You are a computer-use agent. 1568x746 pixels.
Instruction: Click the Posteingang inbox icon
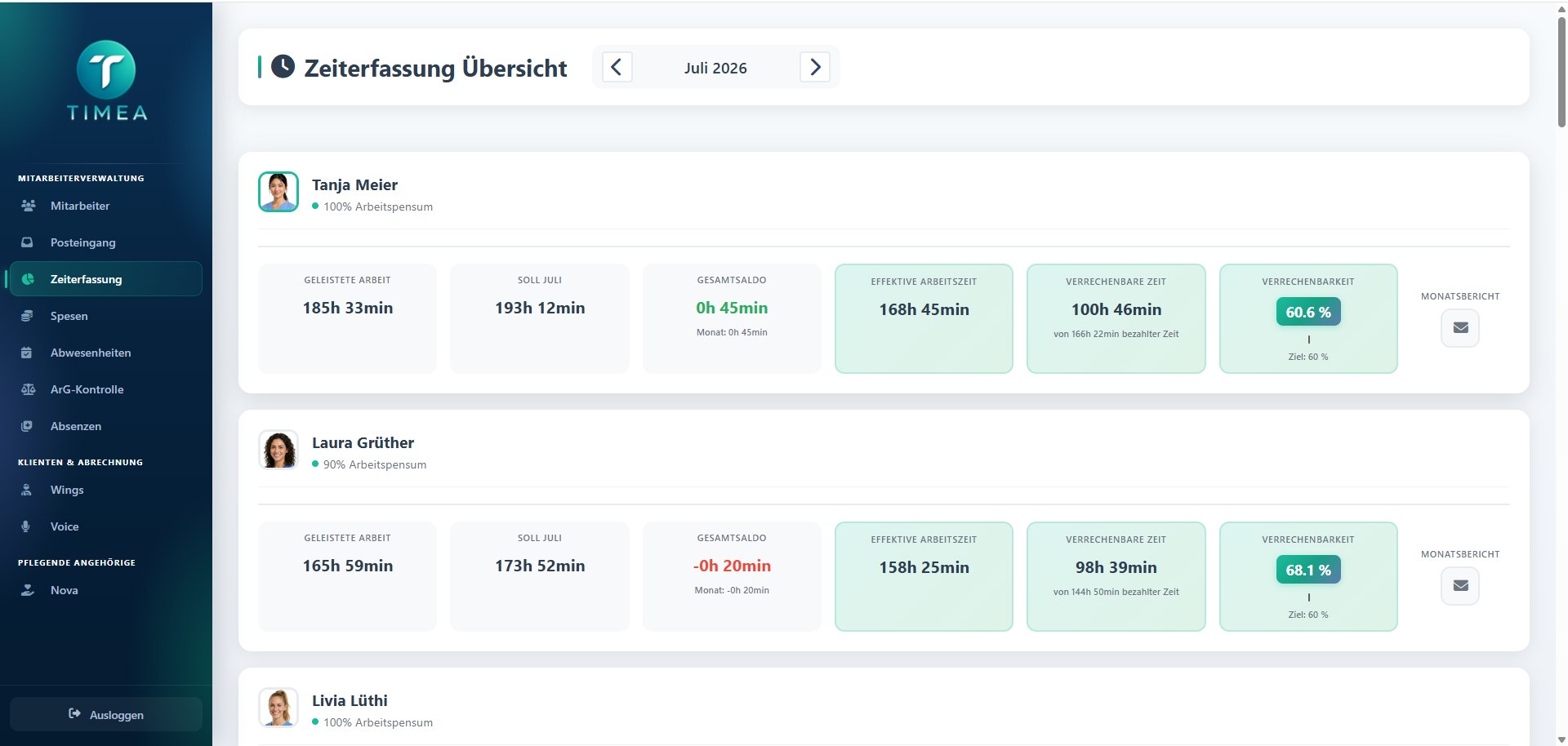point(27,242)
